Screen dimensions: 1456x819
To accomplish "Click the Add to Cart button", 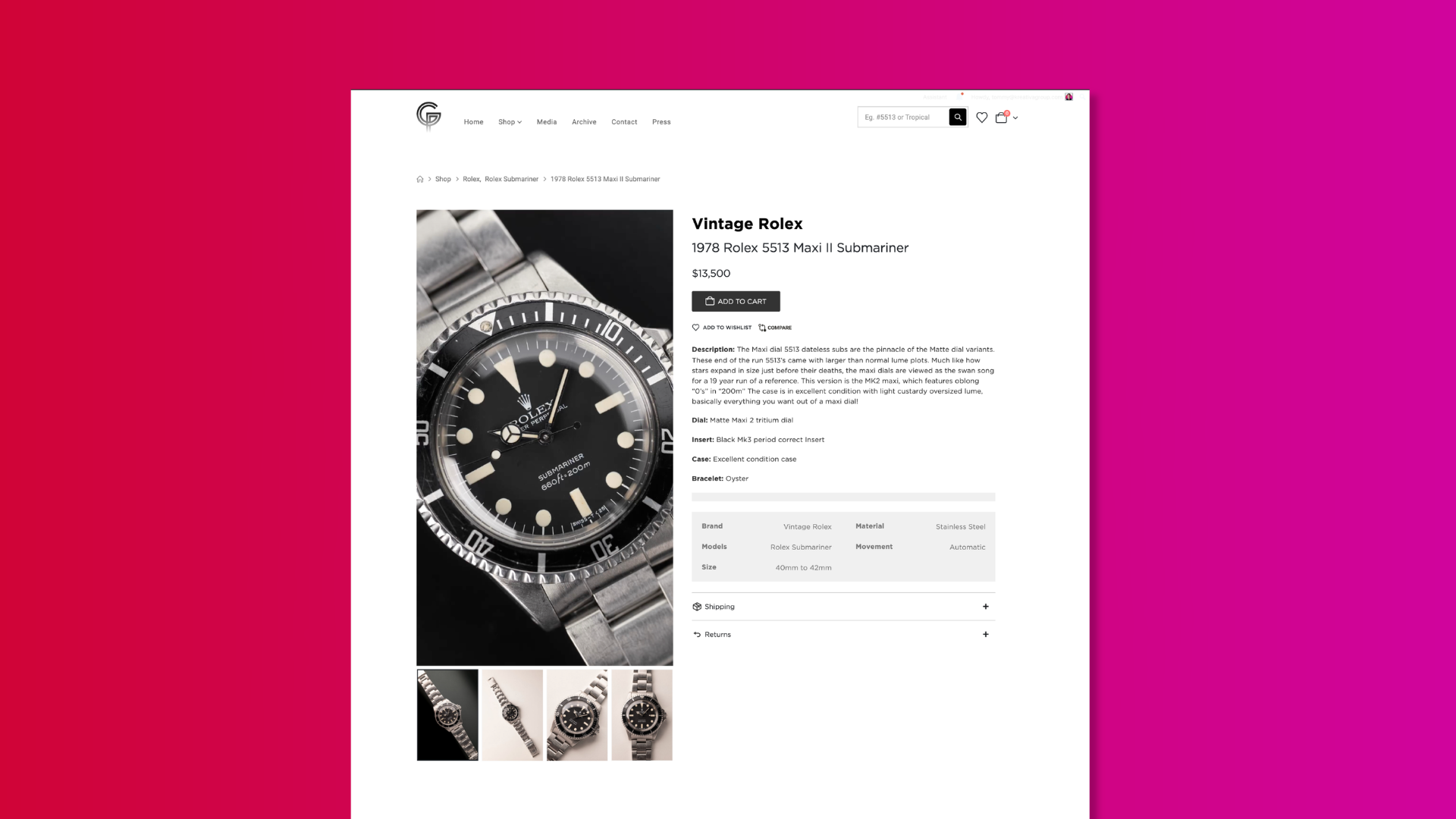I will pyautogui.click(x=736, y=301).
